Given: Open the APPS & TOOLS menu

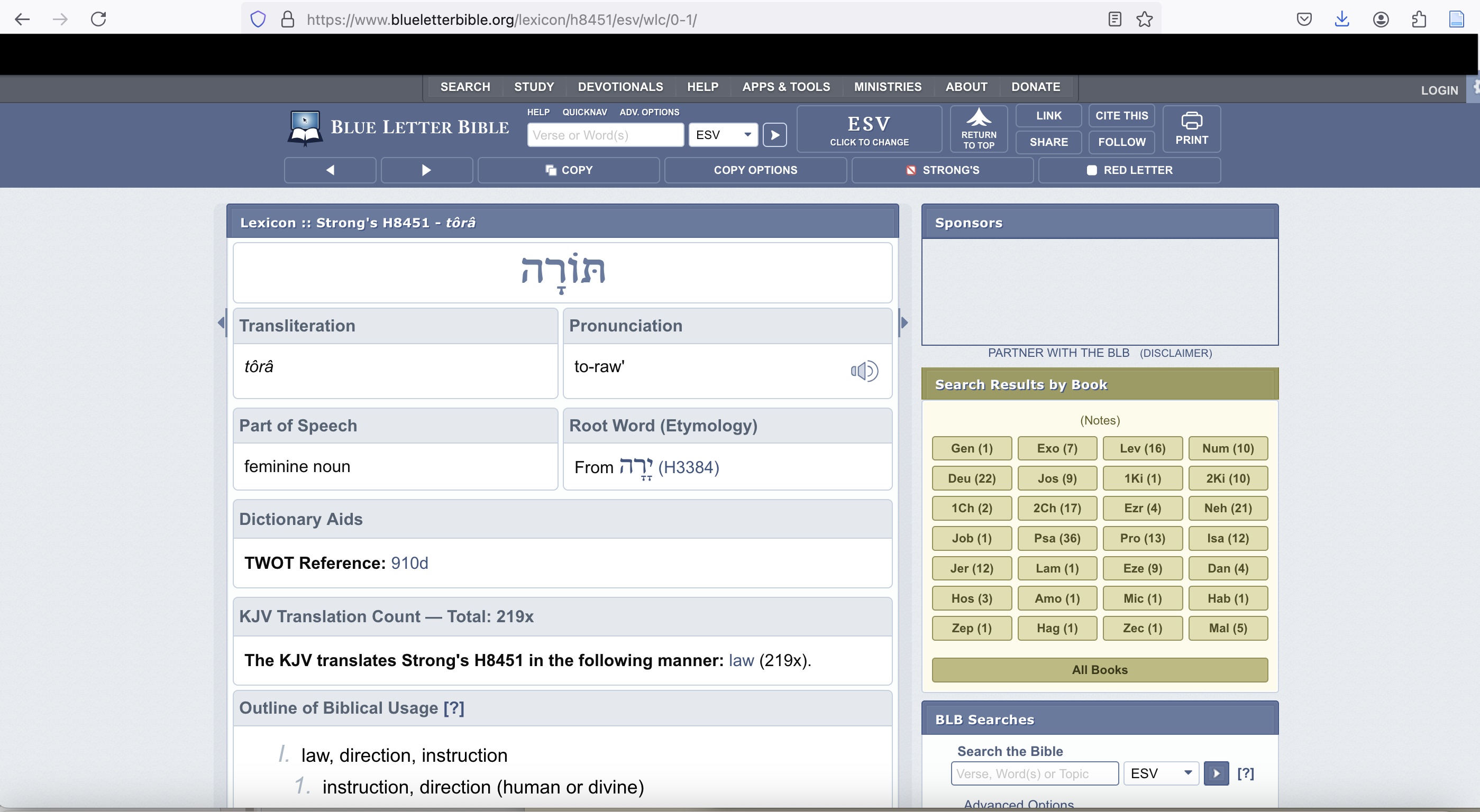Looking at the screenshot, I should (x=785, y=87).
